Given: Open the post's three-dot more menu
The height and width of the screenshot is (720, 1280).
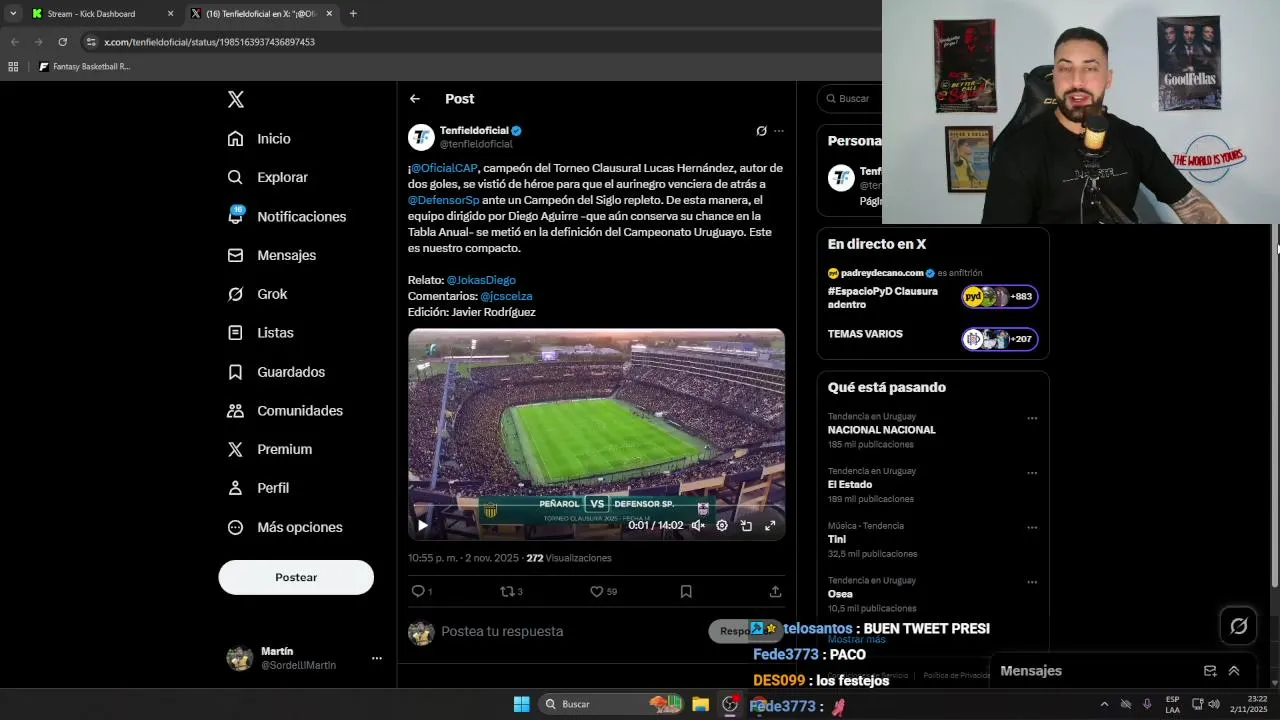Looking at the screenshot, I should 779,131.
